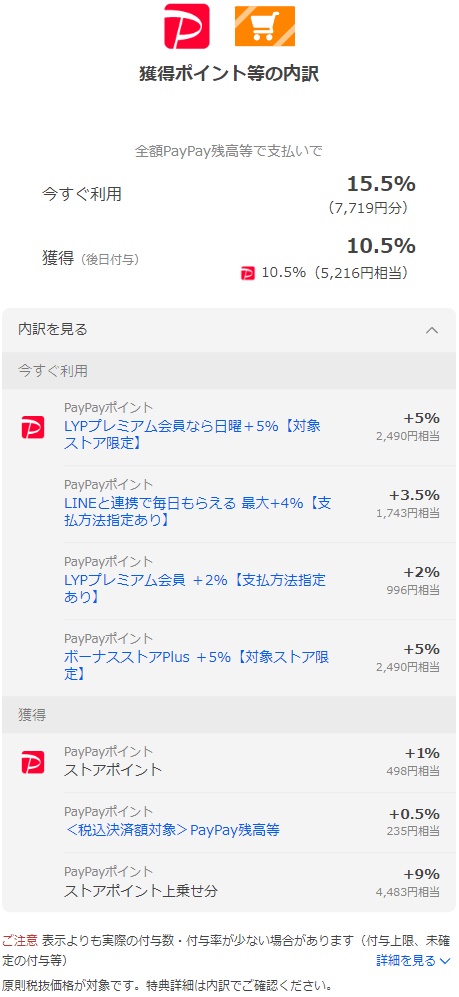Click small PayPay icon beside 5,216円相当

click(x=247, y=274)
